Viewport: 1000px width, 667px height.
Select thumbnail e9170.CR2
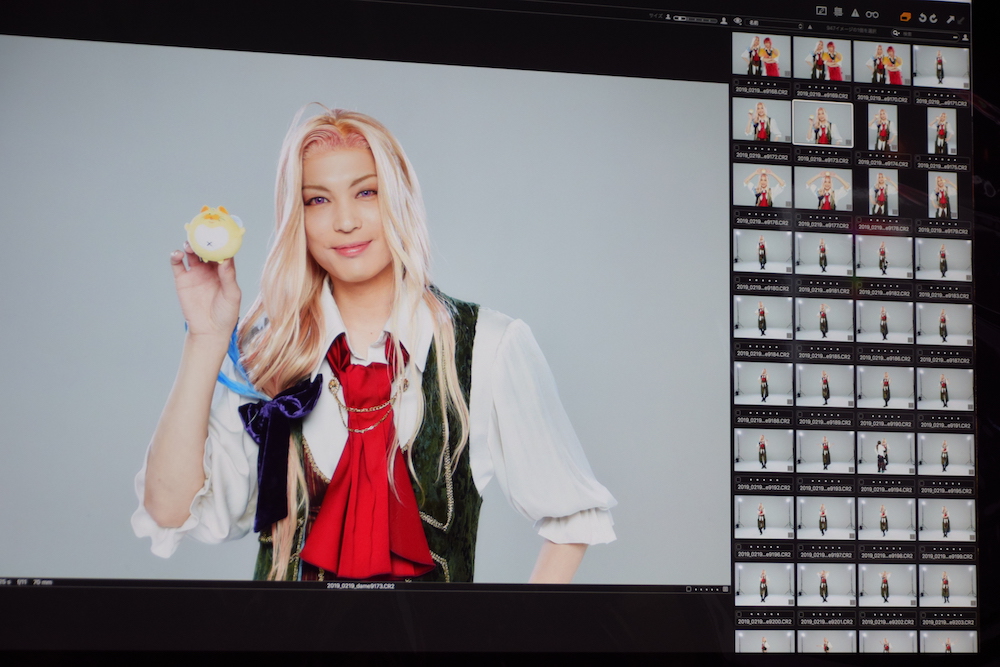[x=882, y=63]
